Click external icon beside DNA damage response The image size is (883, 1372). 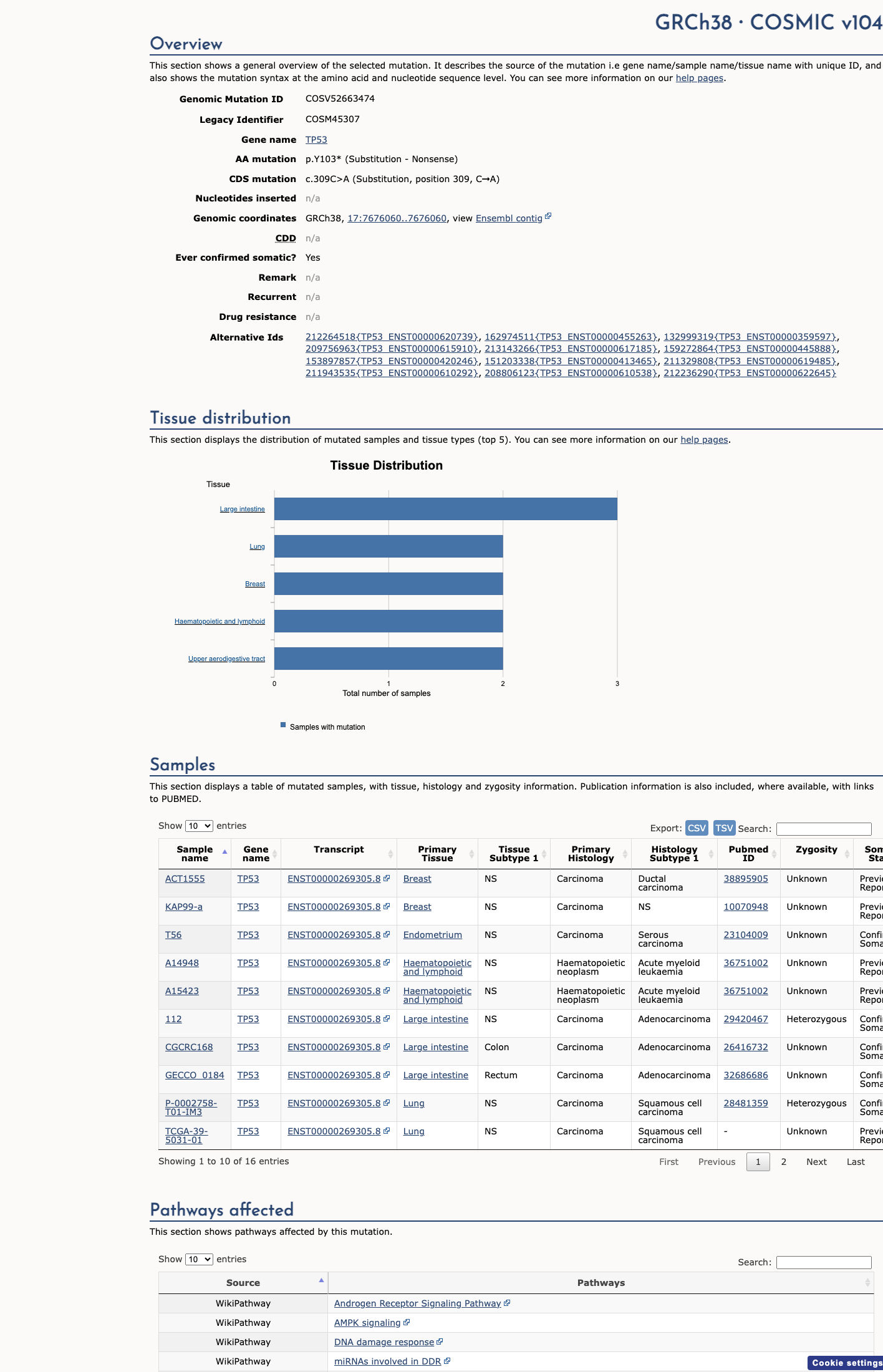[x=440, y=1341]
